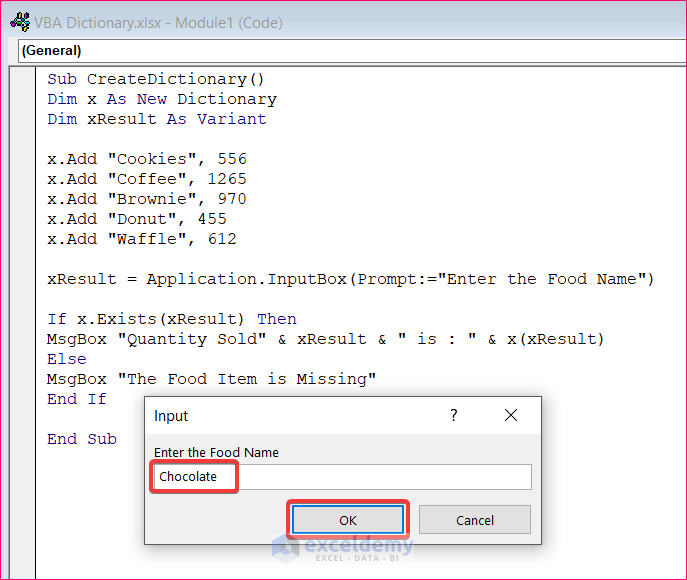
Task: Click the If x.Exists(xResult) Then line
Action: [x=172, y=319]
